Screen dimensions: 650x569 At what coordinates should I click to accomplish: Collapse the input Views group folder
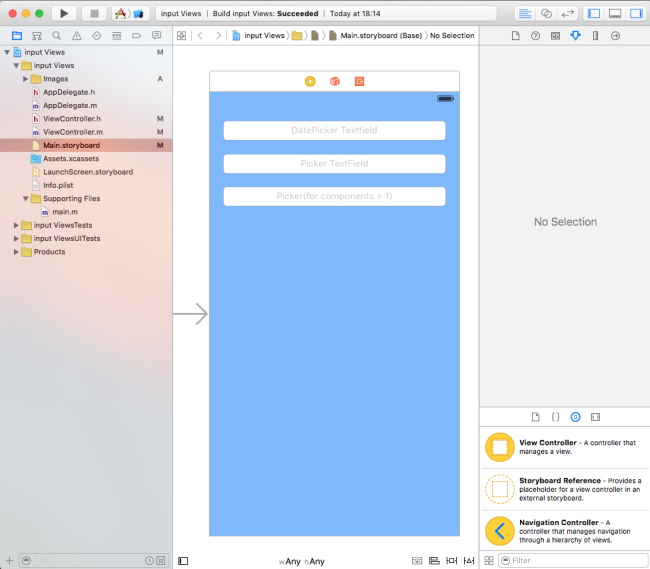pos(16,65)
